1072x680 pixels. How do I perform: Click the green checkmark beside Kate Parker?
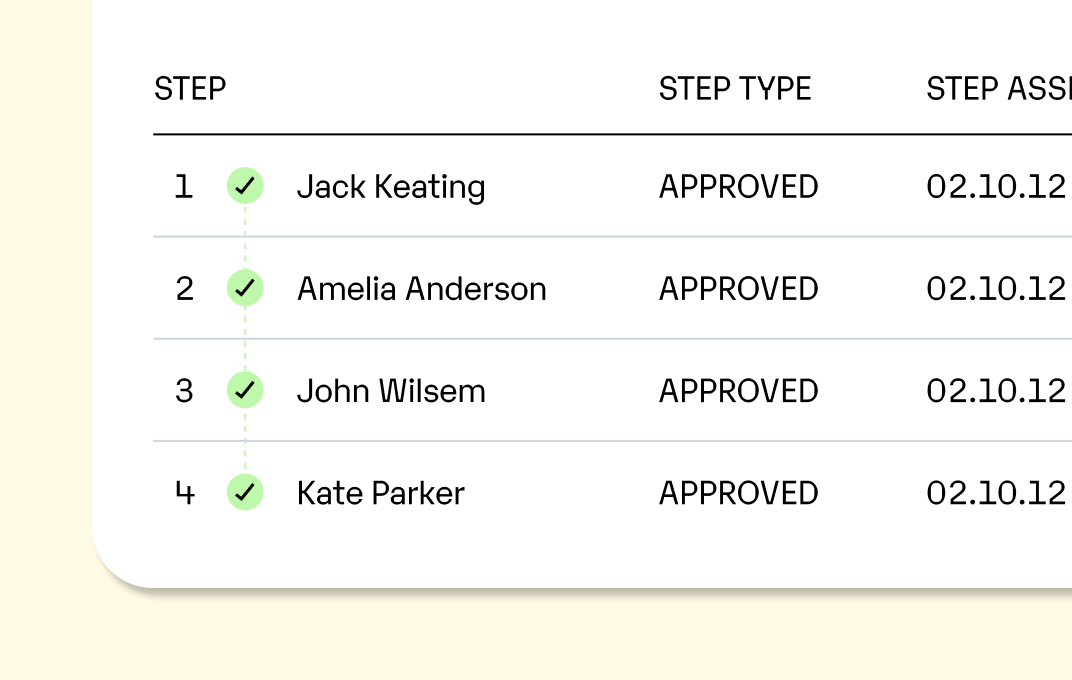tap(245, 492)
